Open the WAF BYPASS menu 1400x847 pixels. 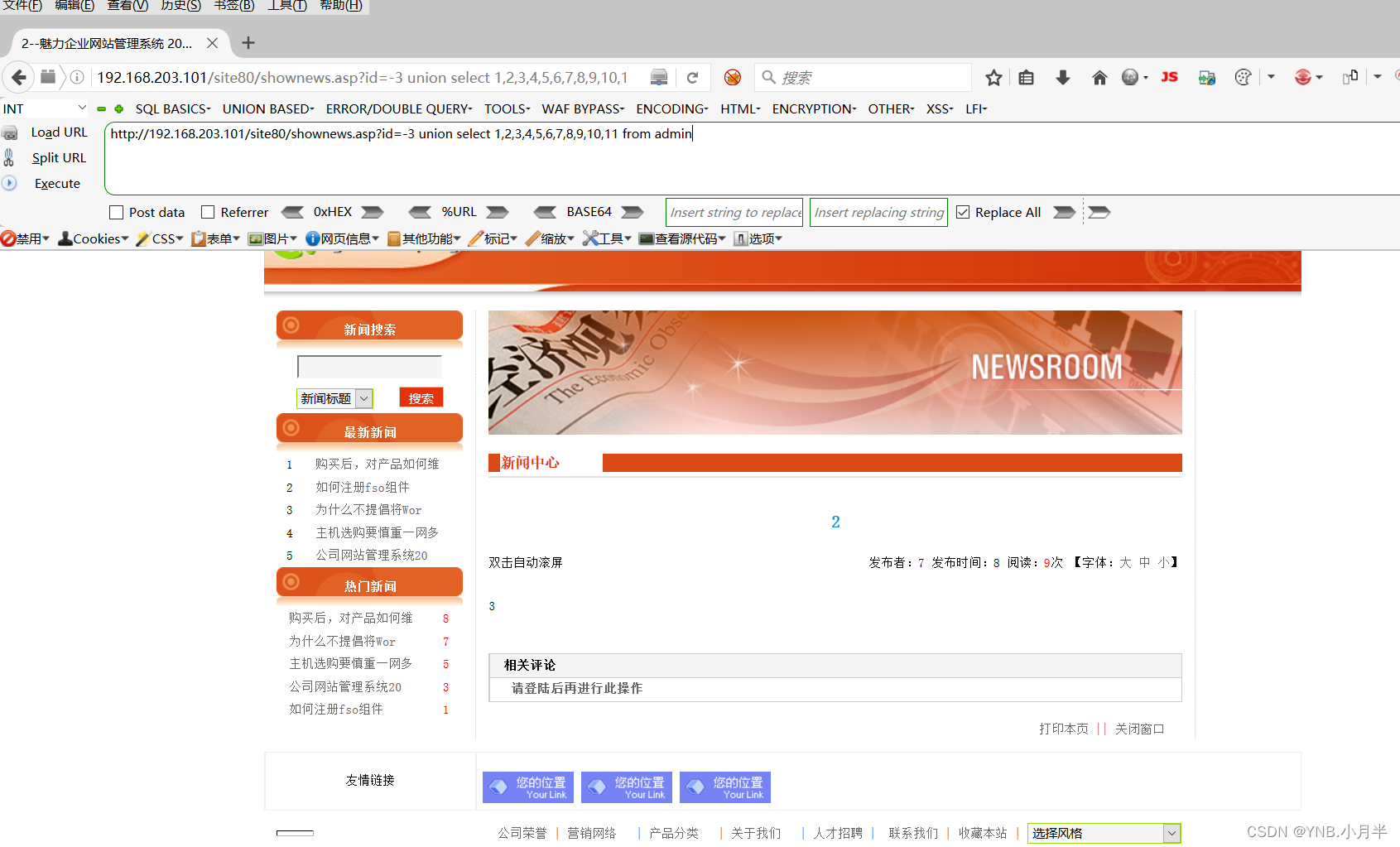(581, 108)
